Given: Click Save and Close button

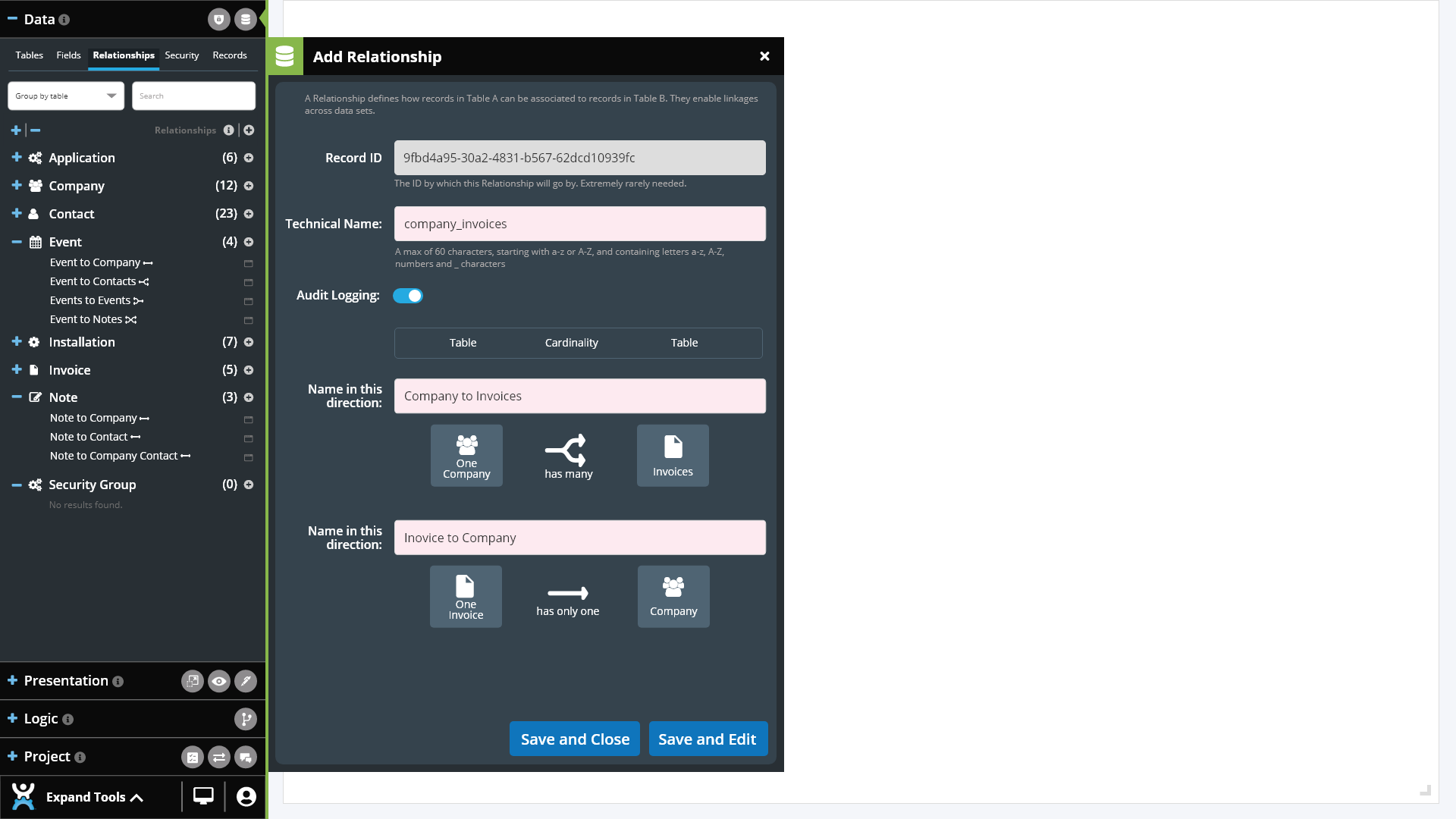Looking at the screenshot, I should 575,739.
